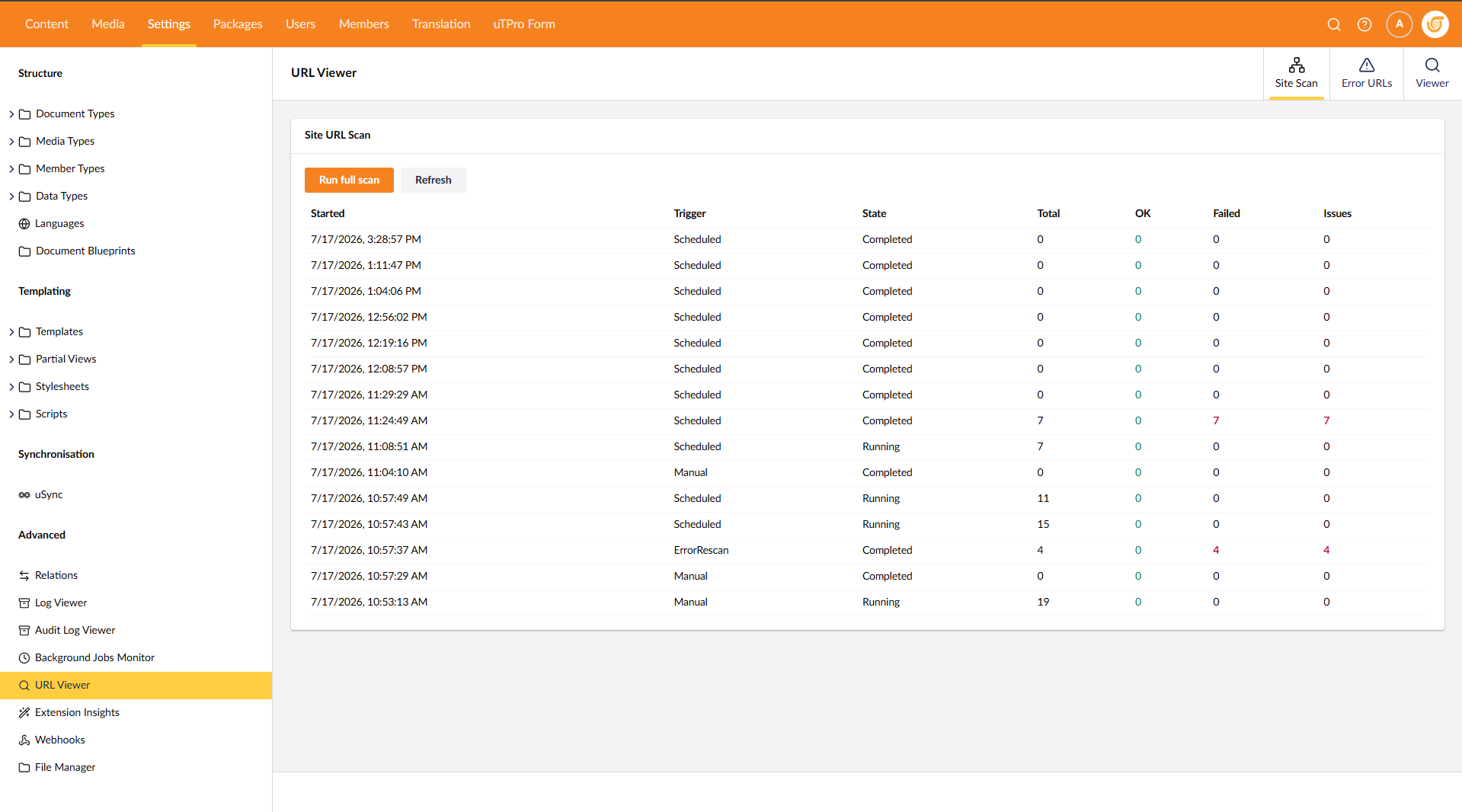Viewport: 1462px width, 812px height.
Task: Open the help question mark icon
Action: (x=1364, y=24)
